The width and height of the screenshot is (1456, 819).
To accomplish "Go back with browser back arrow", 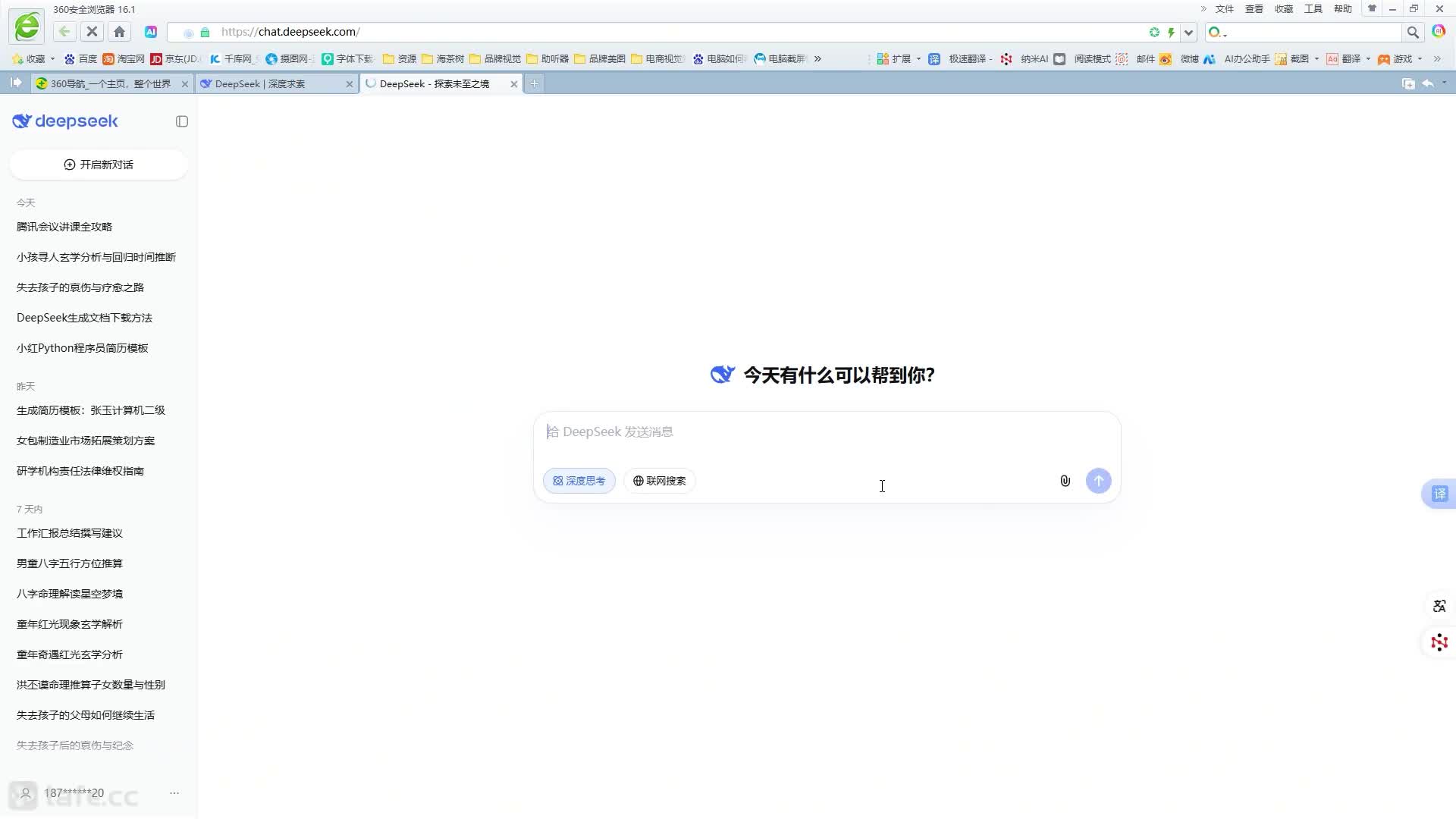I will 64,32.
